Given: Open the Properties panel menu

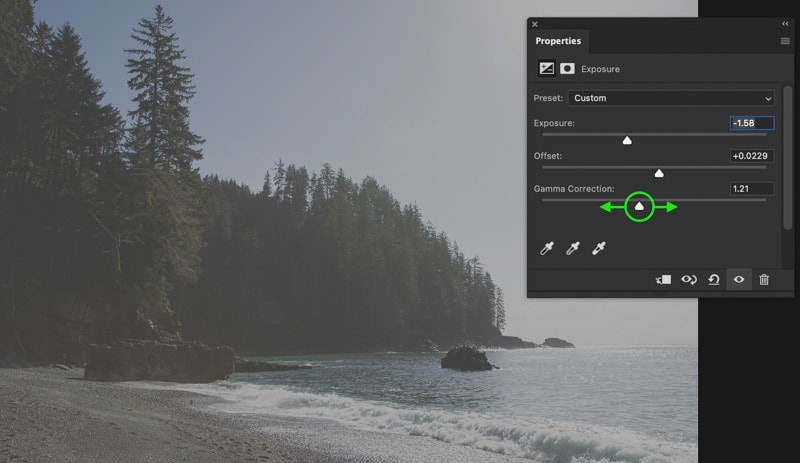Looking at the screenshot, I should point(785,41).
